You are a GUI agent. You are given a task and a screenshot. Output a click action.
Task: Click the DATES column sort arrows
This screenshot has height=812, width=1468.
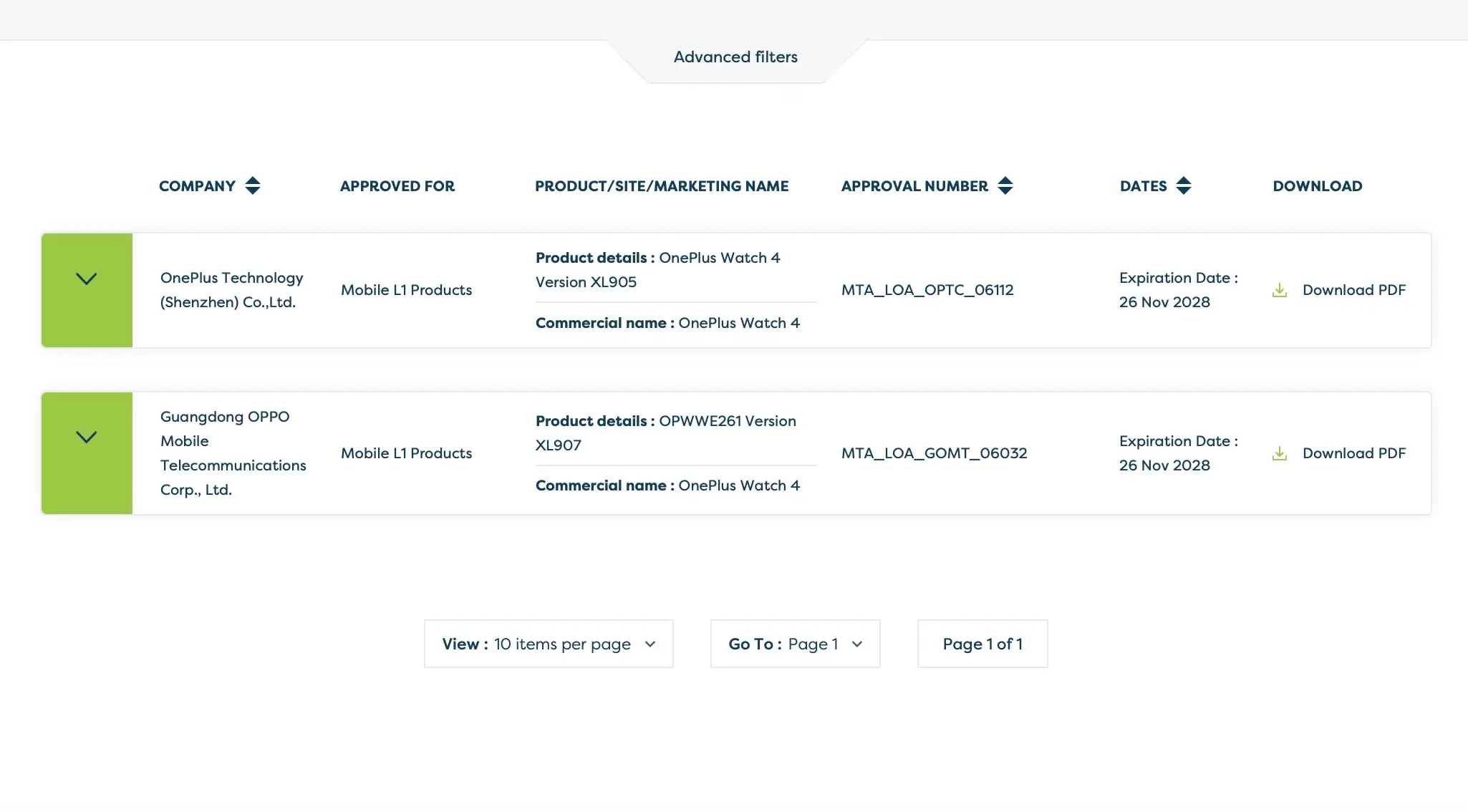[x=1183, y=186]
